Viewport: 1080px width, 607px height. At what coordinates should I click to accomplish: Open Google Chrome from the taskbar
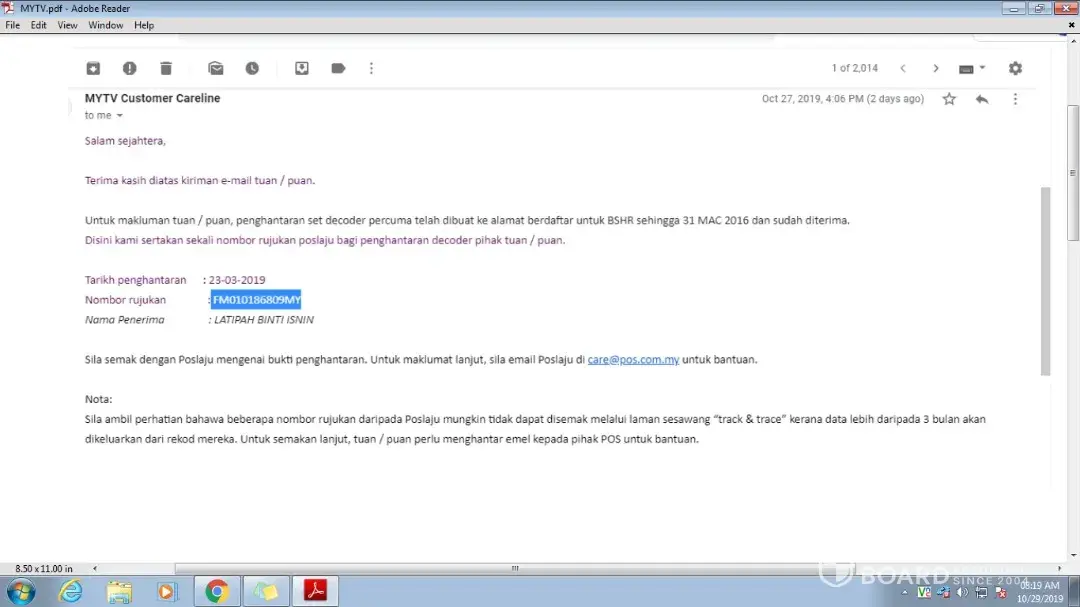pos(217,592)
